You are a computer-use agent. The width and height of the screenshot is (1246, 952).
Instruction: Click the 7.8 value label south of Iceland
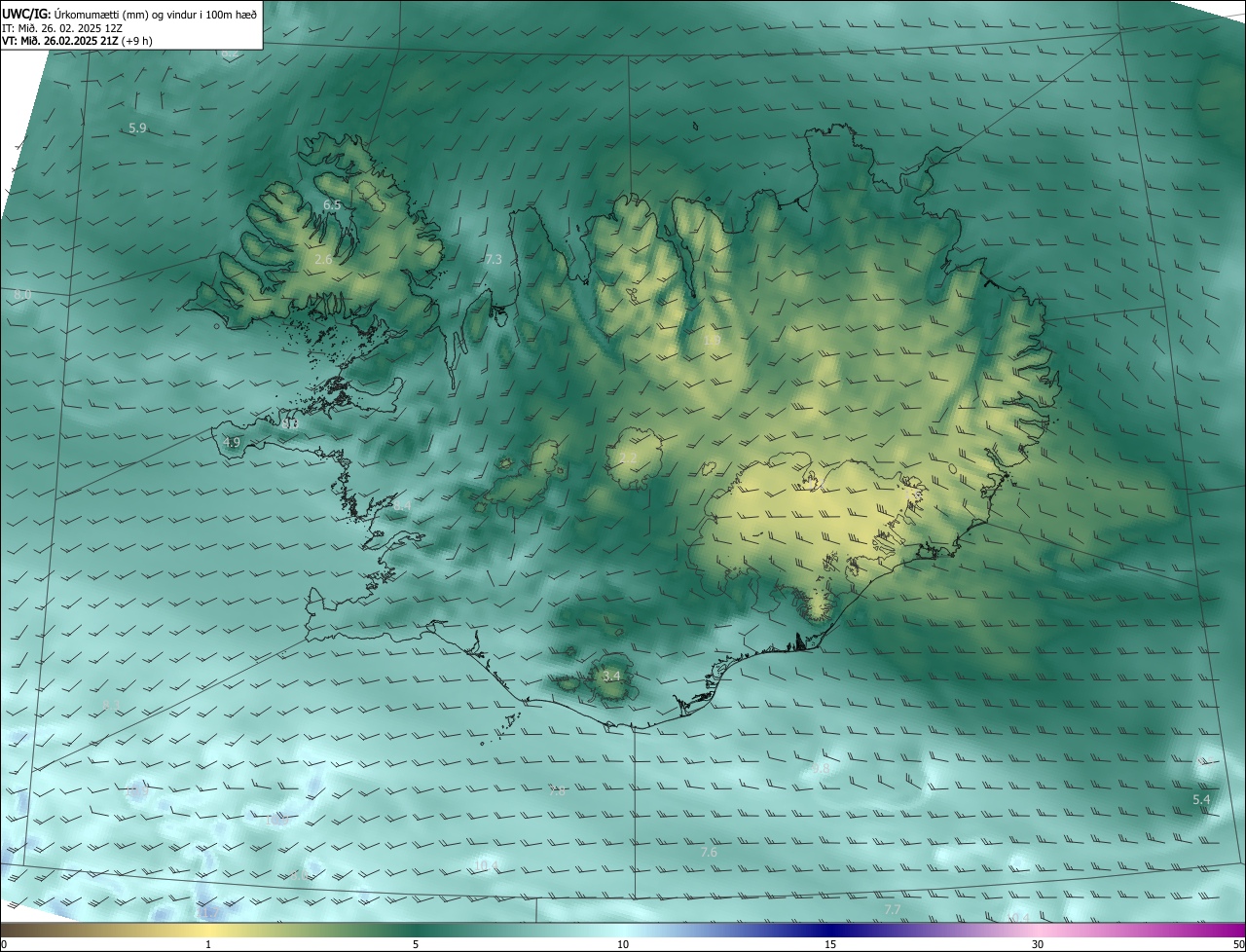point(557,791)
